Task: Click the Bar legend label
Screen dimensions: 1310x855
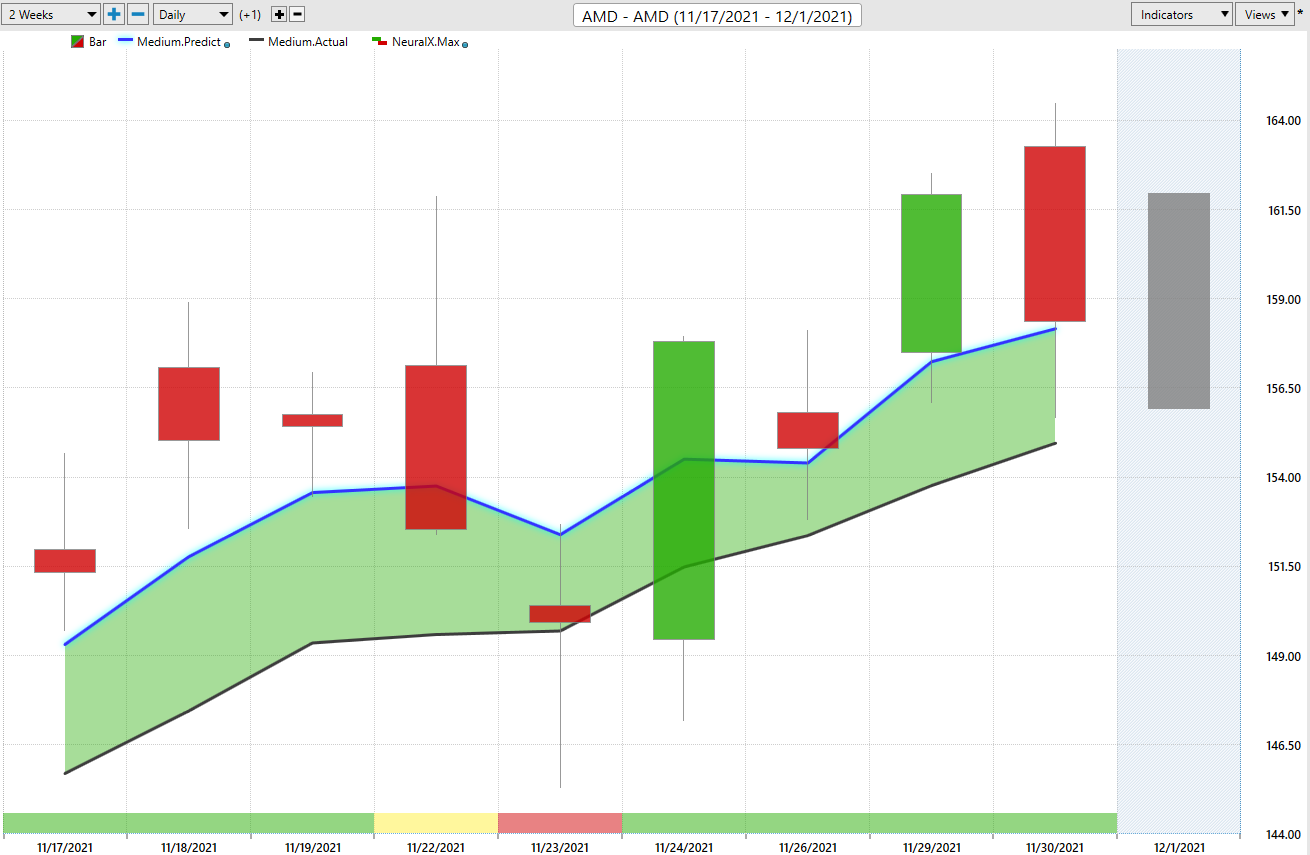Action: 97,42
